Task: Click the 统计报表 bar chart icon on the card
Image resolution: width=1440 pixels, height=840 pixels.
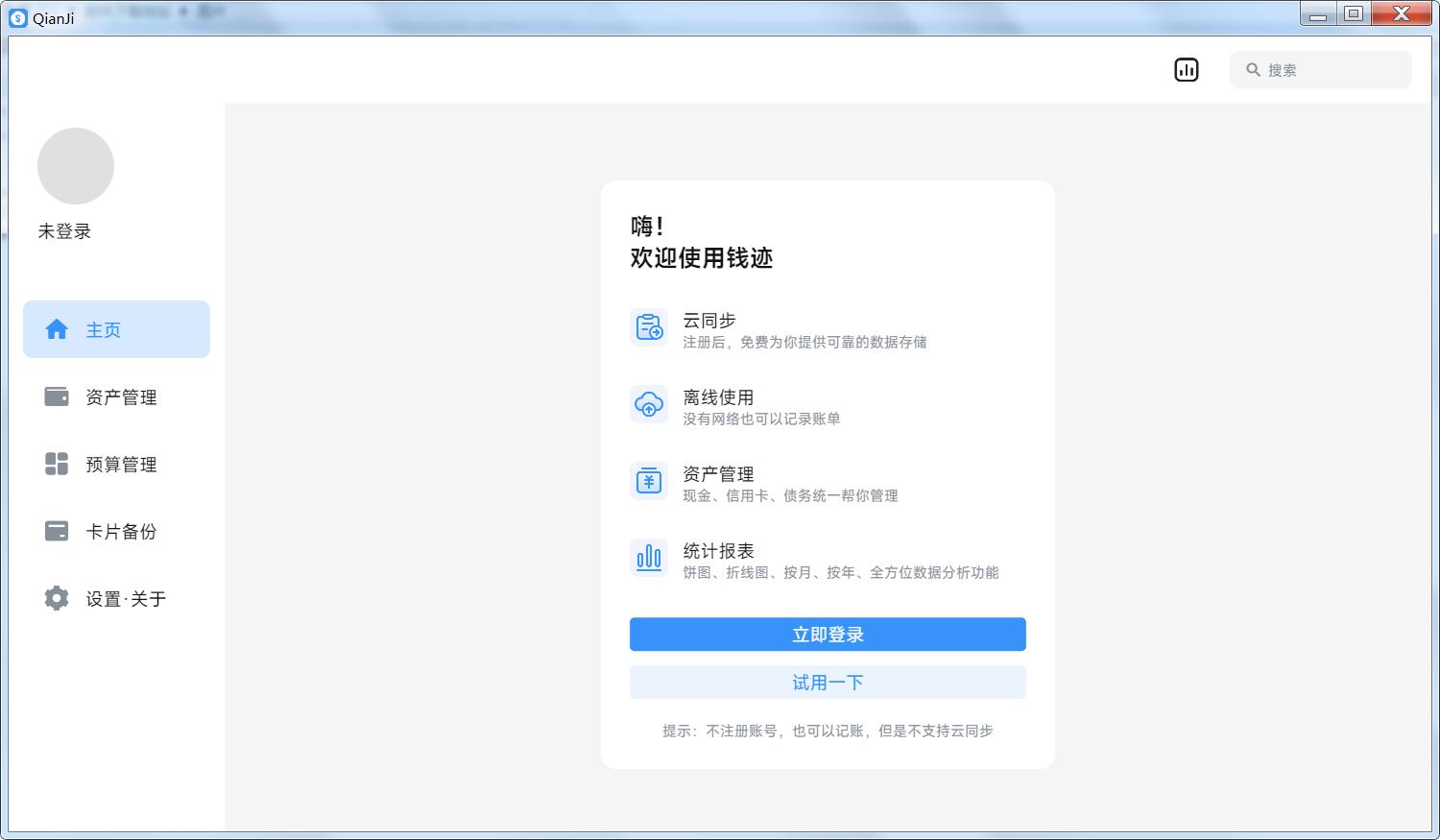Action: (x=649, y=558)
